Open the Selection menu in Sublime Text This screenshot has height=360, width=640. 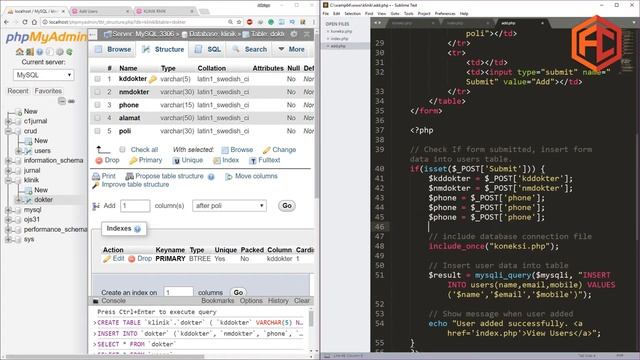click(353, 13)
